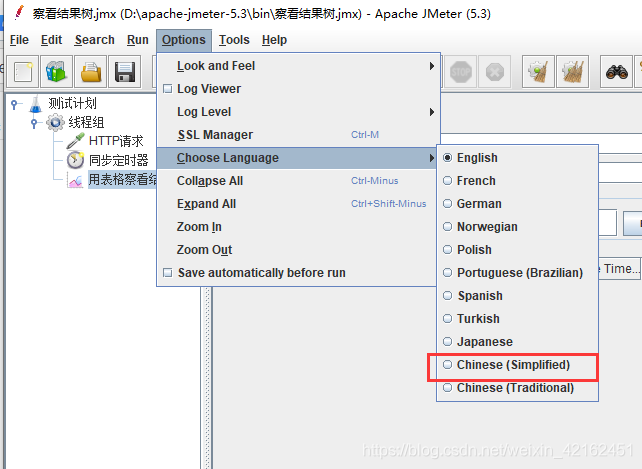Screen dimensions: 642x469
Task: Open the Run menu
Action: [138, 40]
